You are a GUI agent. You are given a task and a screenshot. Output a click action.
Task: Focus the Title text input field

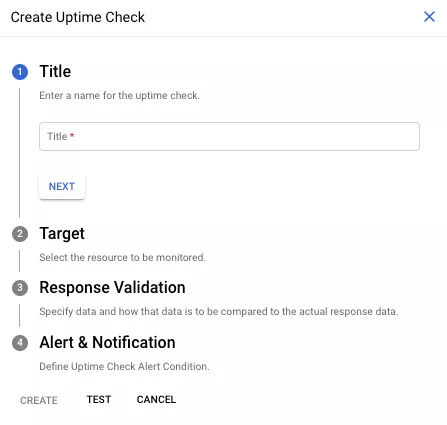(x=229, y=136)
